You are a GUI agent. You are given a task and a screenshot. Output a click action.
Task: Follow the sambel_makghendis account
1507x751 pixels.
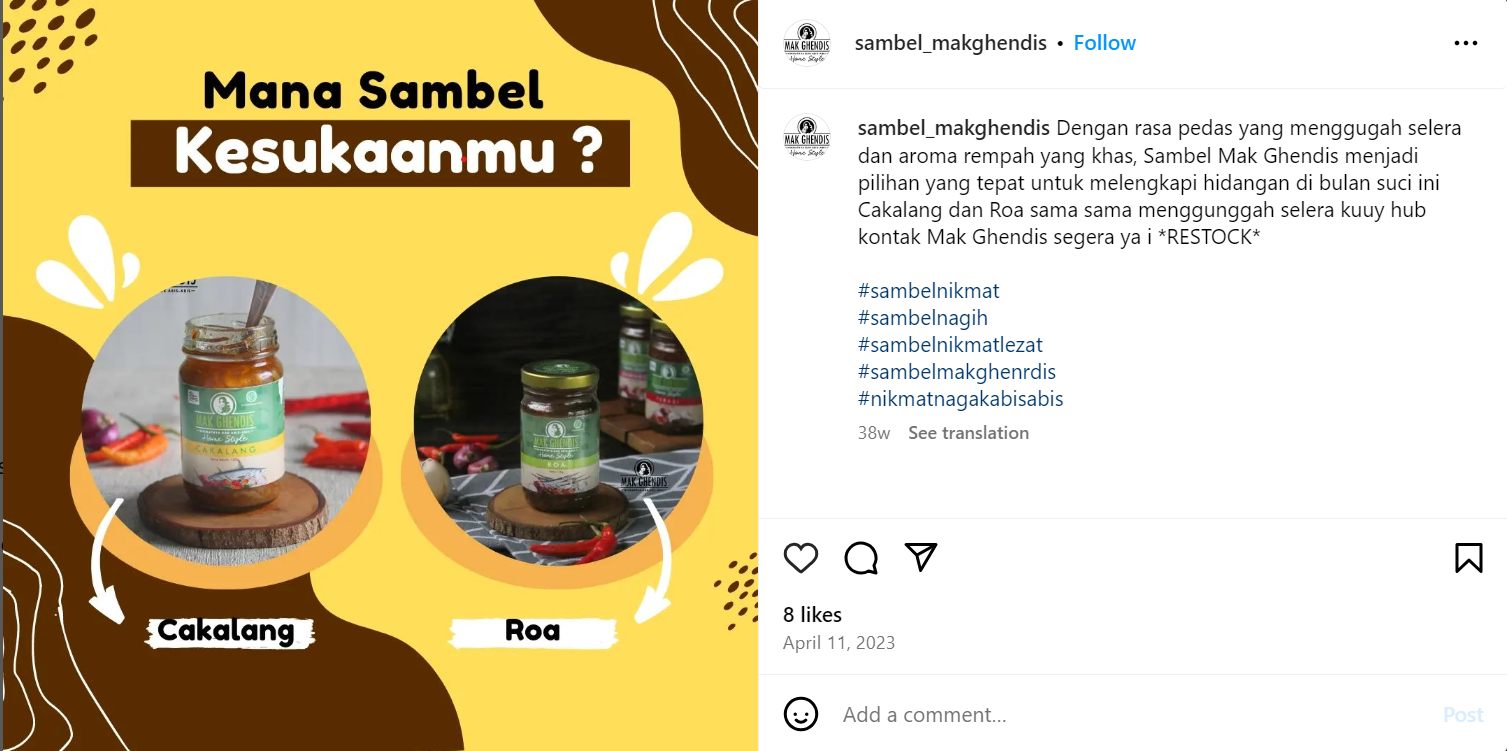tap(1104, 43)
